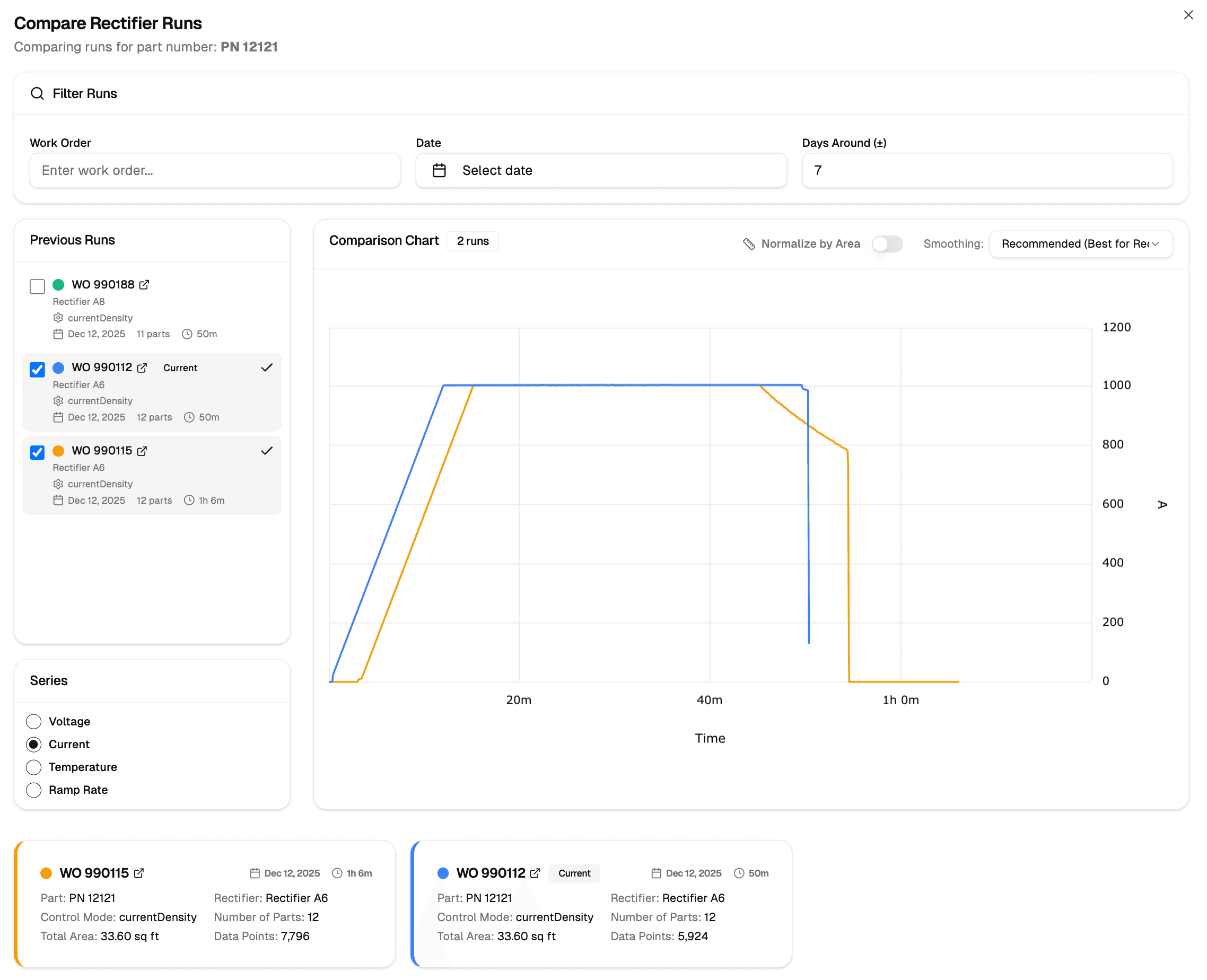Select the Ramp Rate series option

coord(33,790)
